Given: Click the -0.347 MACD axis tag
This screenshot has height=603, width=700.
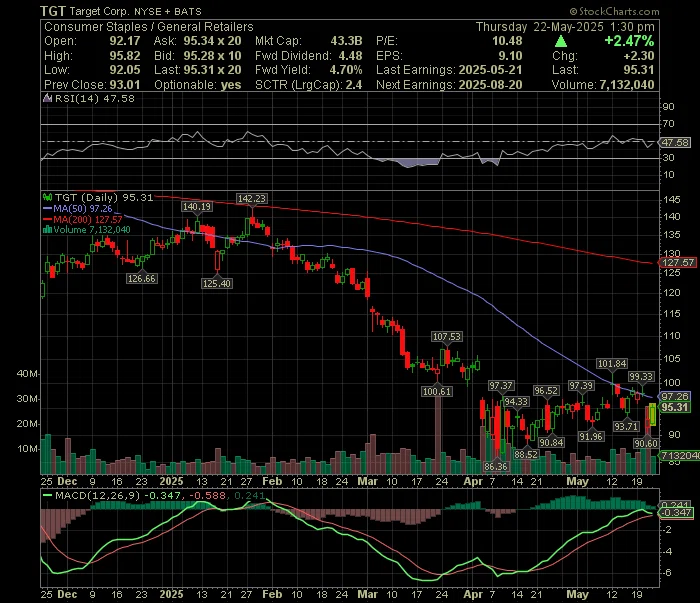Looking at the screenshot, I should [677, 512].
